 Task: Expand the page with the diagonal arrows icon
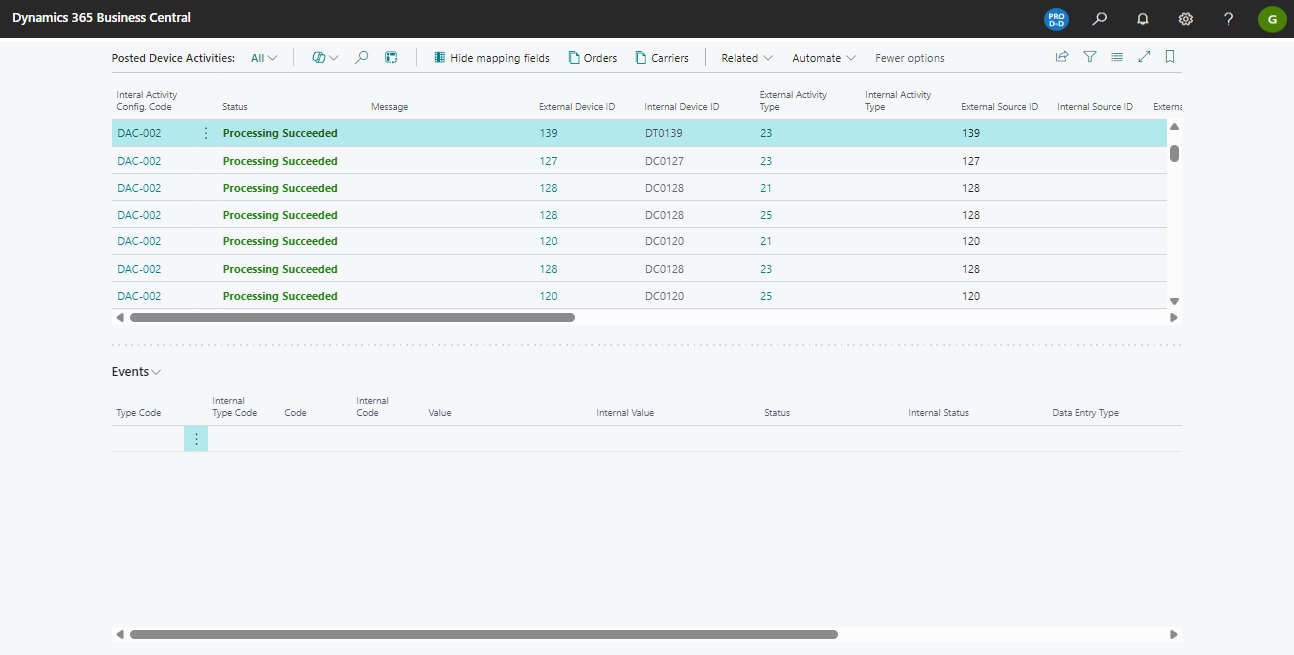point(1145,57)
